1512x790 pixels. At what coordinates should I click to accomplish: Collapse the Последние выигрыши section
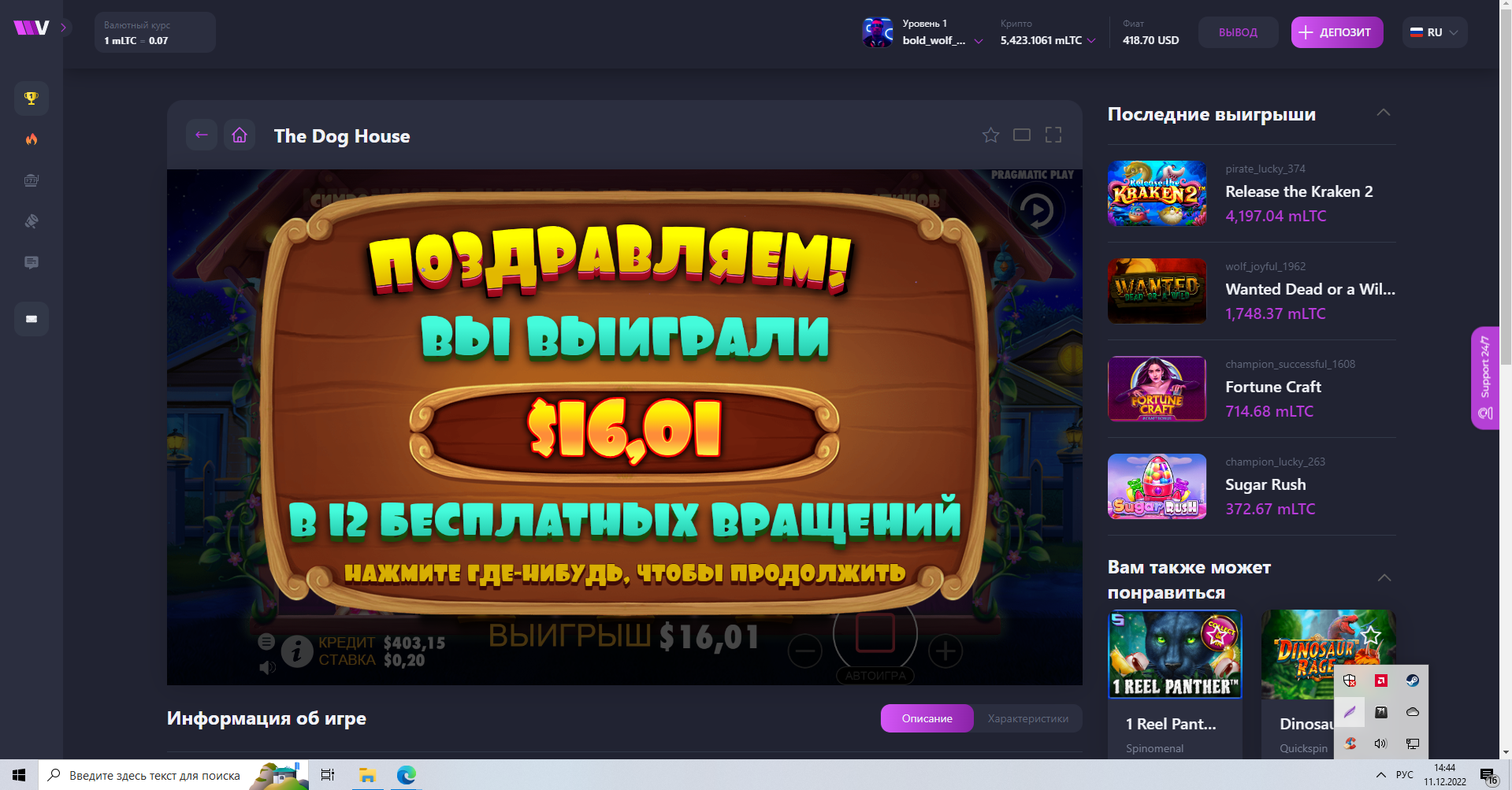tap(1383, 113)
